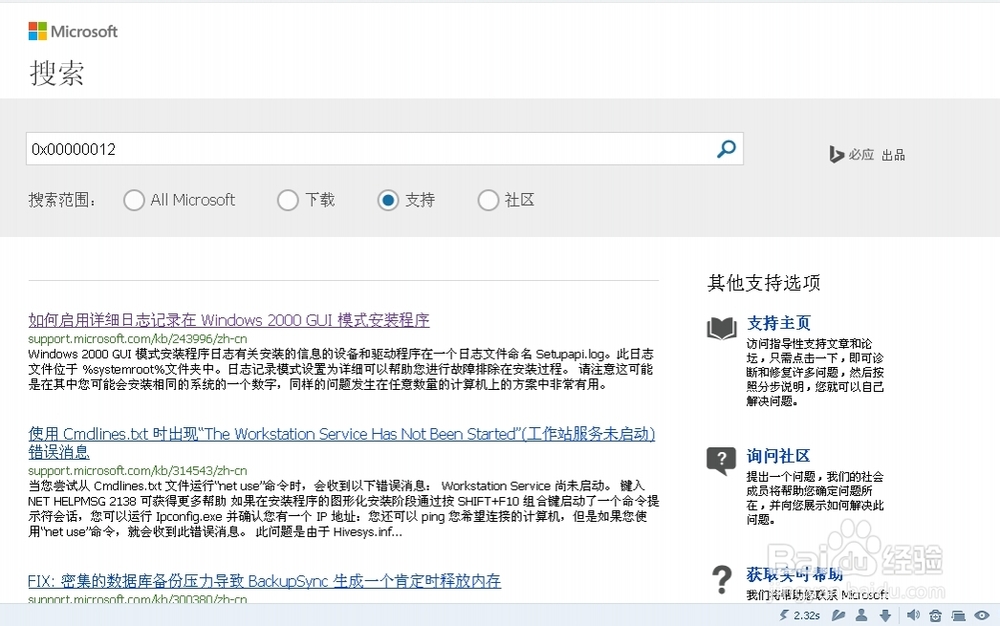
Task: Click the 2.32s load time text
Action: tap(807, 615)
